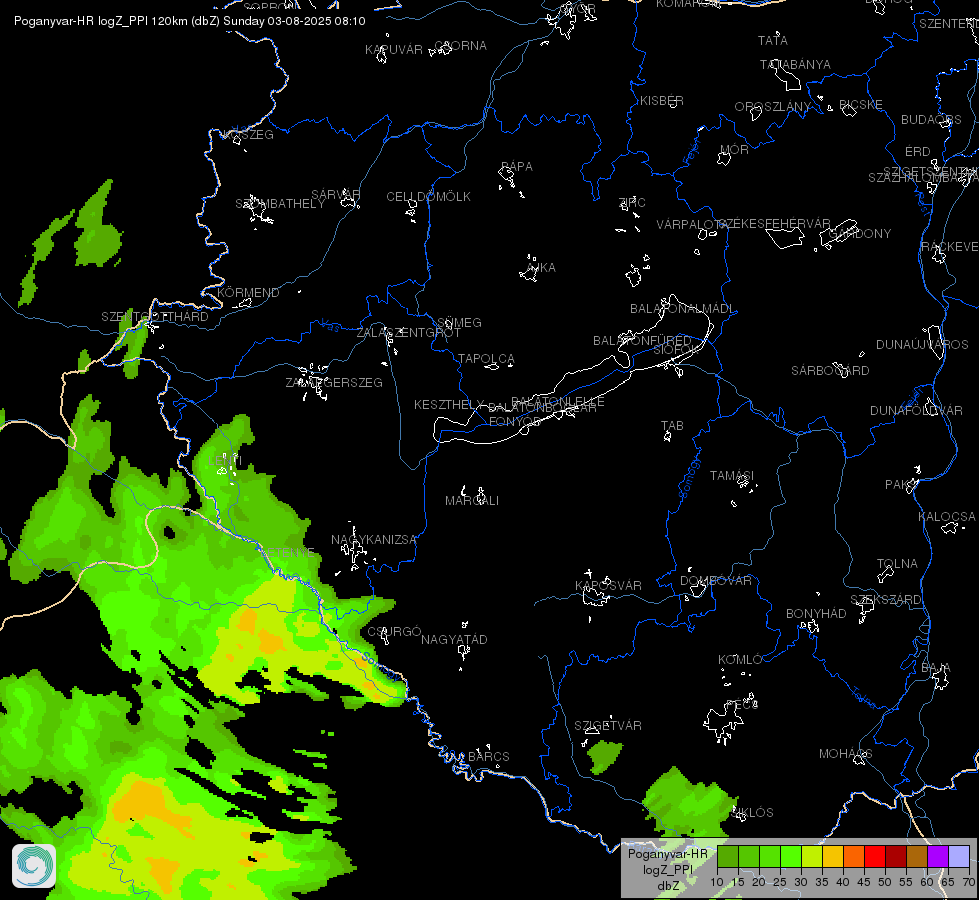Click the ZALAEGERSZEG city label
Viewport: 979px width, 900px height.
tap(334, 383)
